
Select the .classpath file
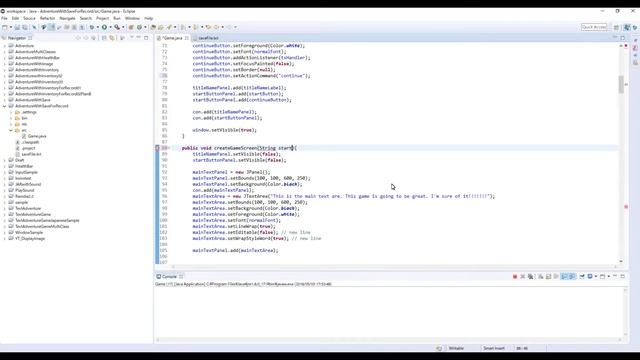click(x=30, y=142)
